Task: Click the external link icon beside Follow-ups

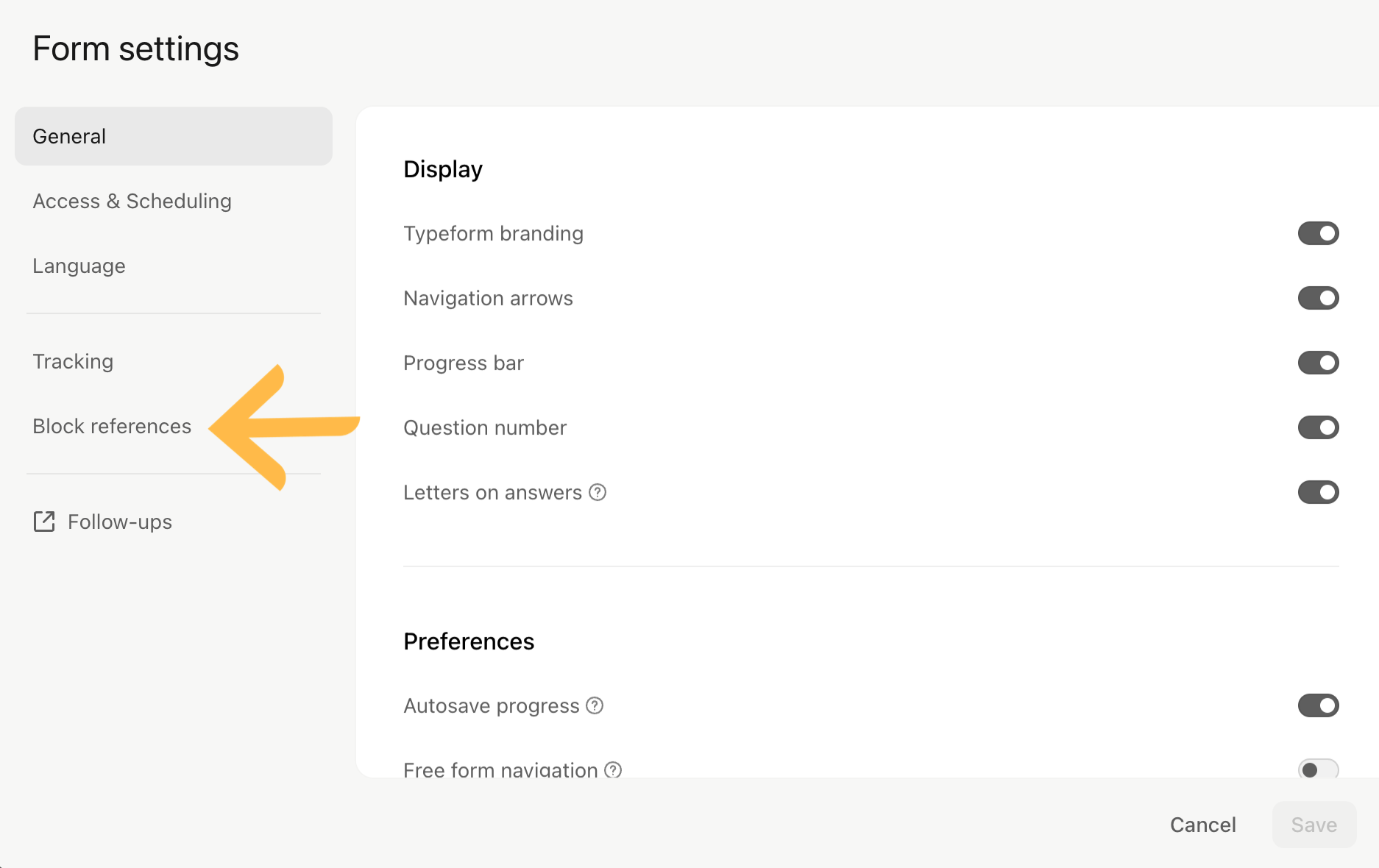Action: tap(44, 522)
